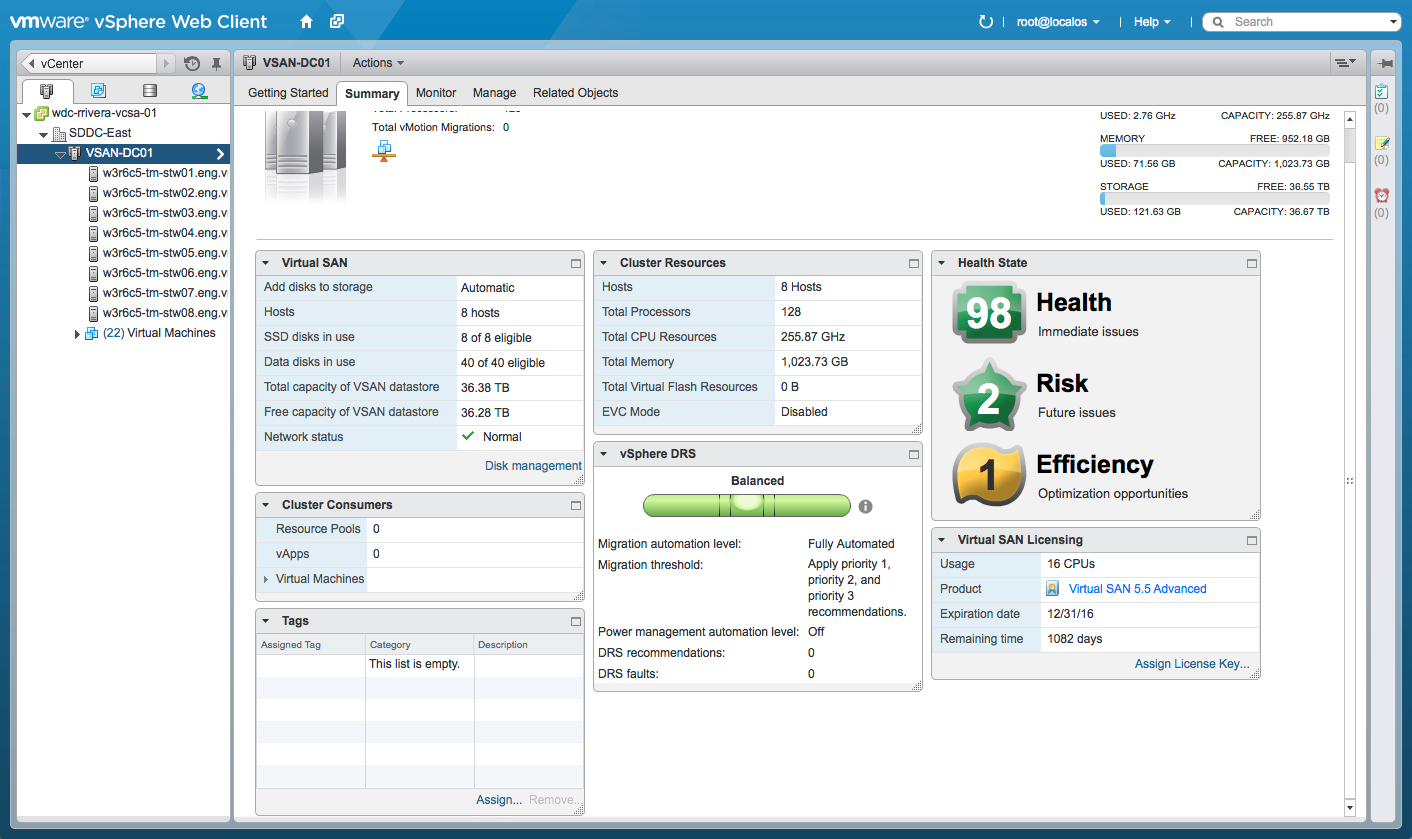The width and height of the screenshot is (1412, 839).
Task: Click the DRS Balanced level indicator
Action: (746, 504)
